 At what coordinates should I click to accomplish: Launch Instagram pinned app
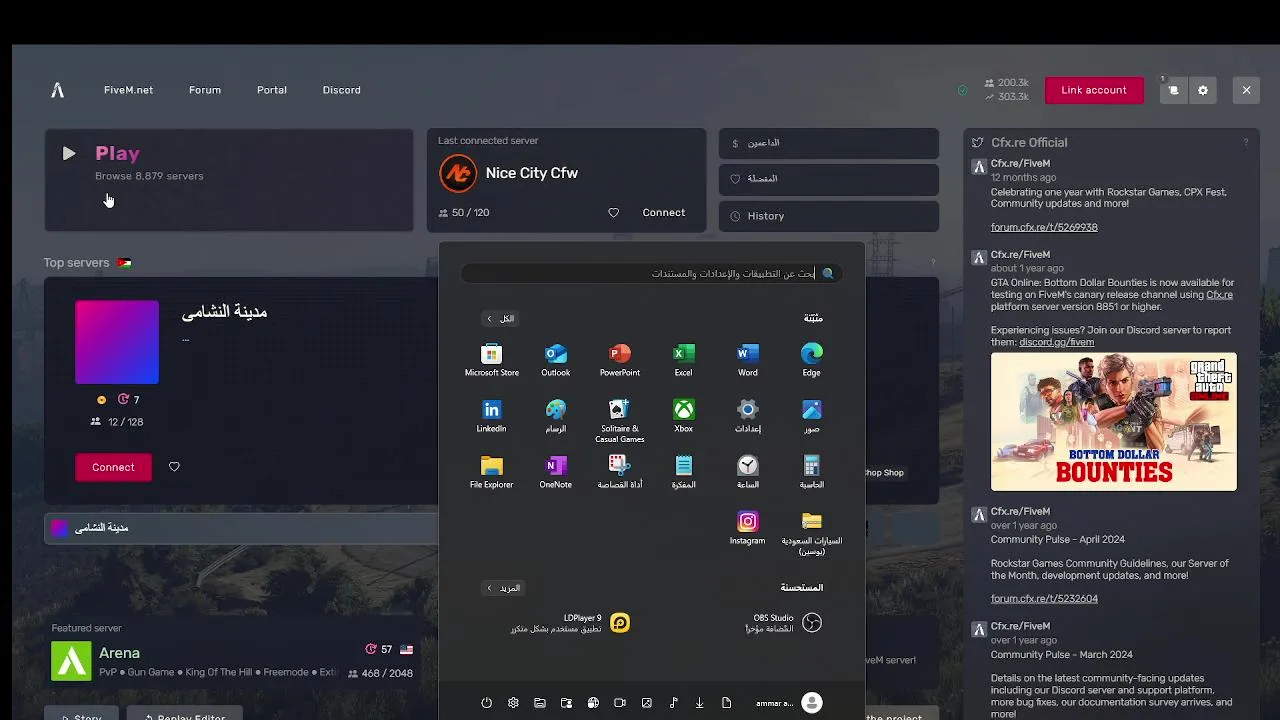pos(748,528)
